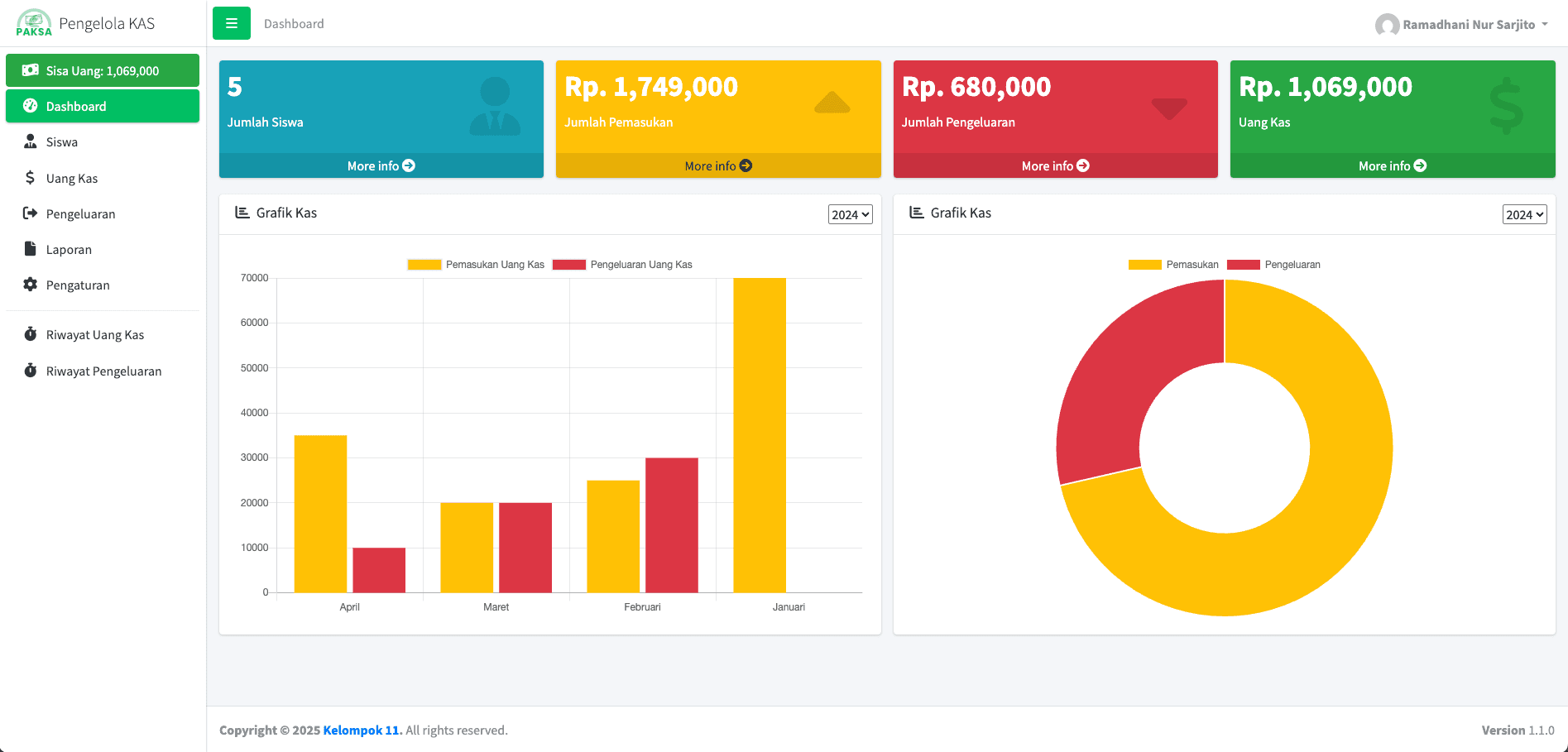The image size is (1568, 752).
Task: Click the PAKSA logo icon
Action: pyautogui.click(x=34, y=23)
